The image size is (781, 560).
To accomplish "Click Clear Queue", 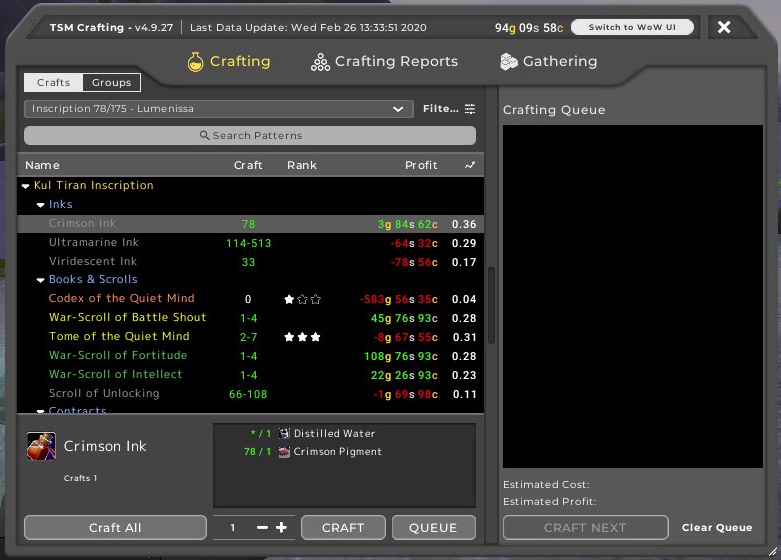I will (717, 528).
